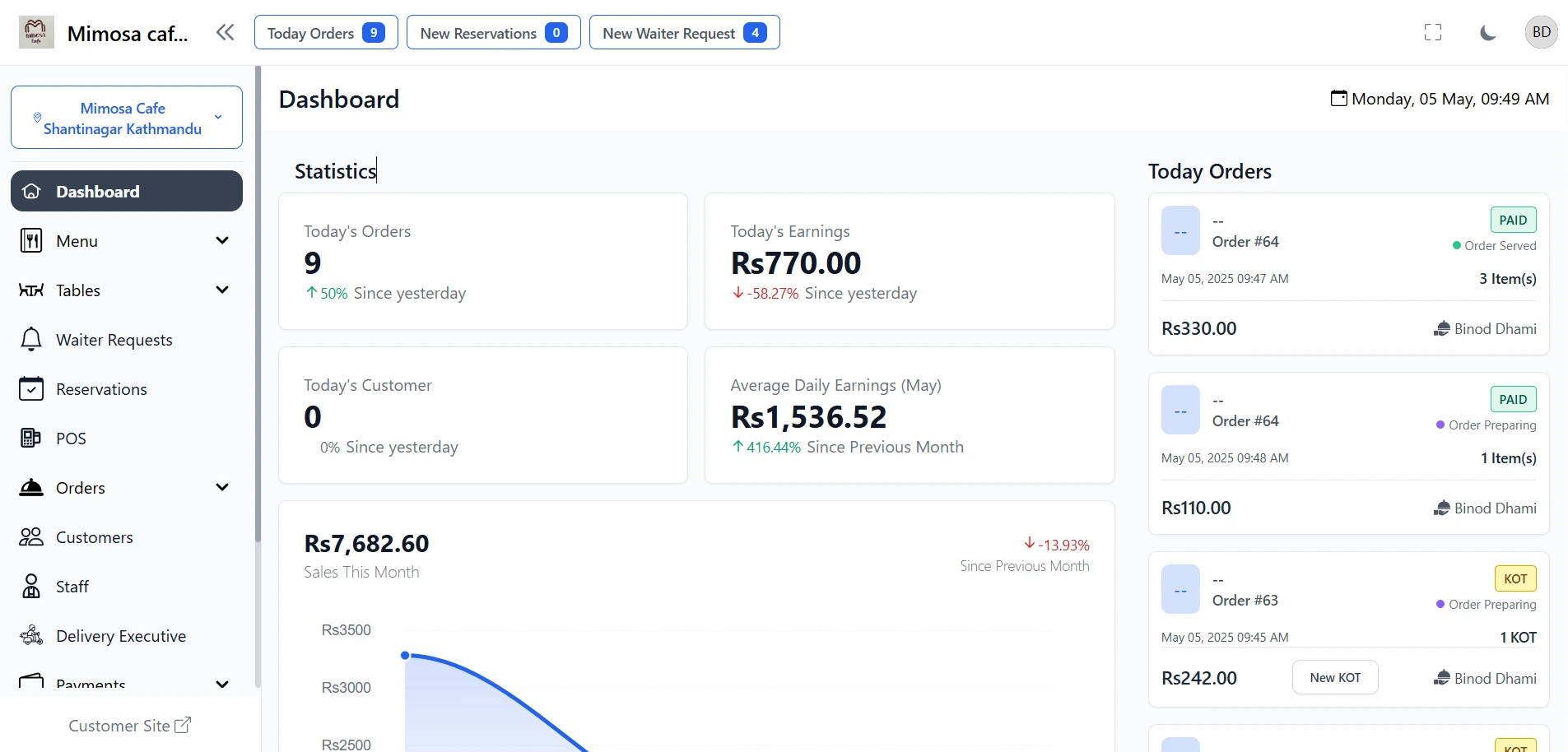Image resolution: width=1568 pixels, height=752 pixels.
Task: Open the Customers section icon
Action: 30,536
